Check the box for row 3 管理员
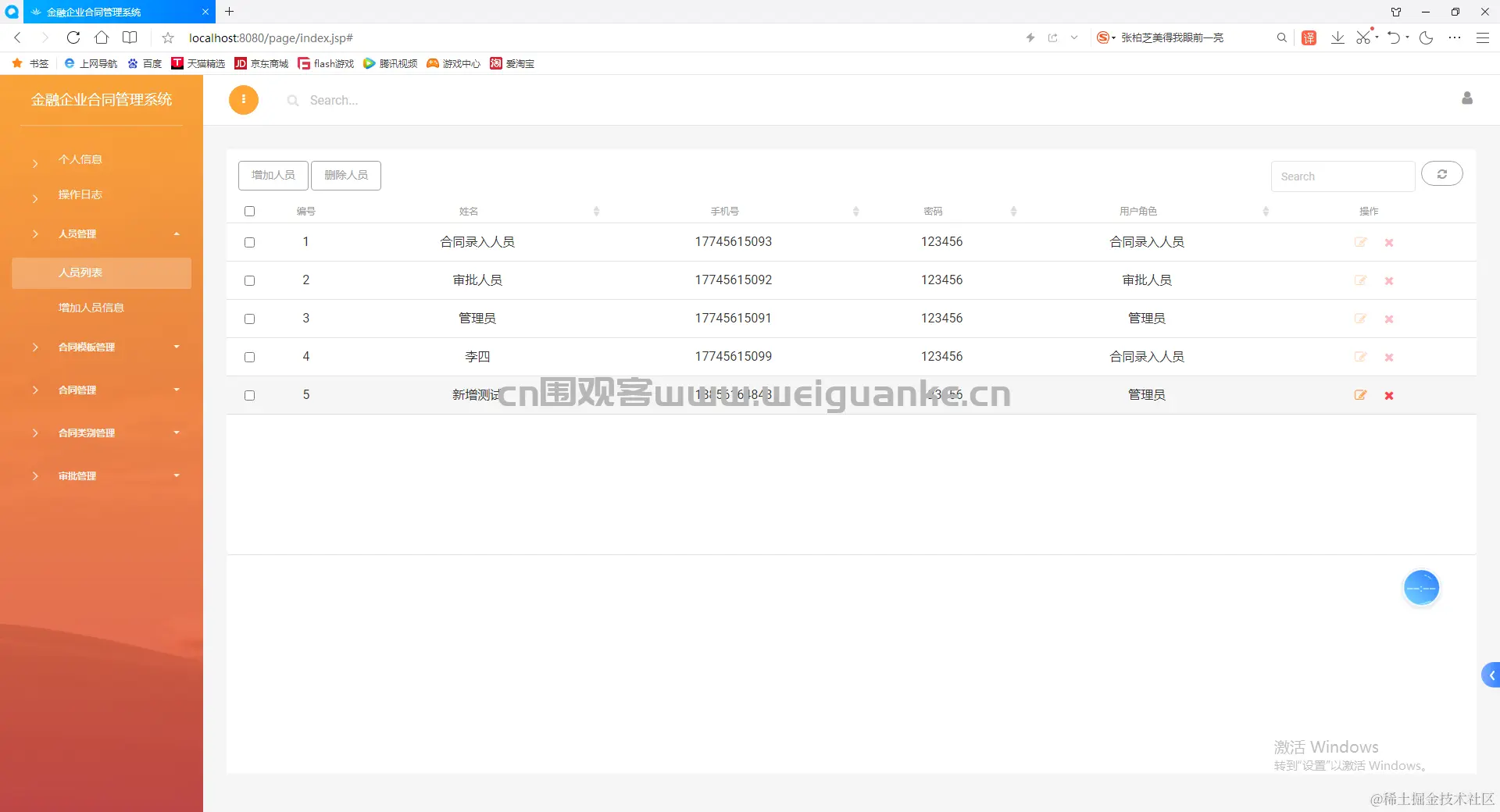This screenshot has height=812, width=1500. click(249, 319)
